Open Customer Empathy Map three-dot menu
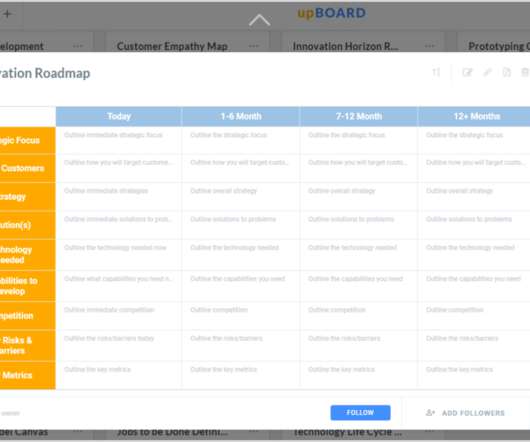The image size is (530, 442). coord(254,46)
